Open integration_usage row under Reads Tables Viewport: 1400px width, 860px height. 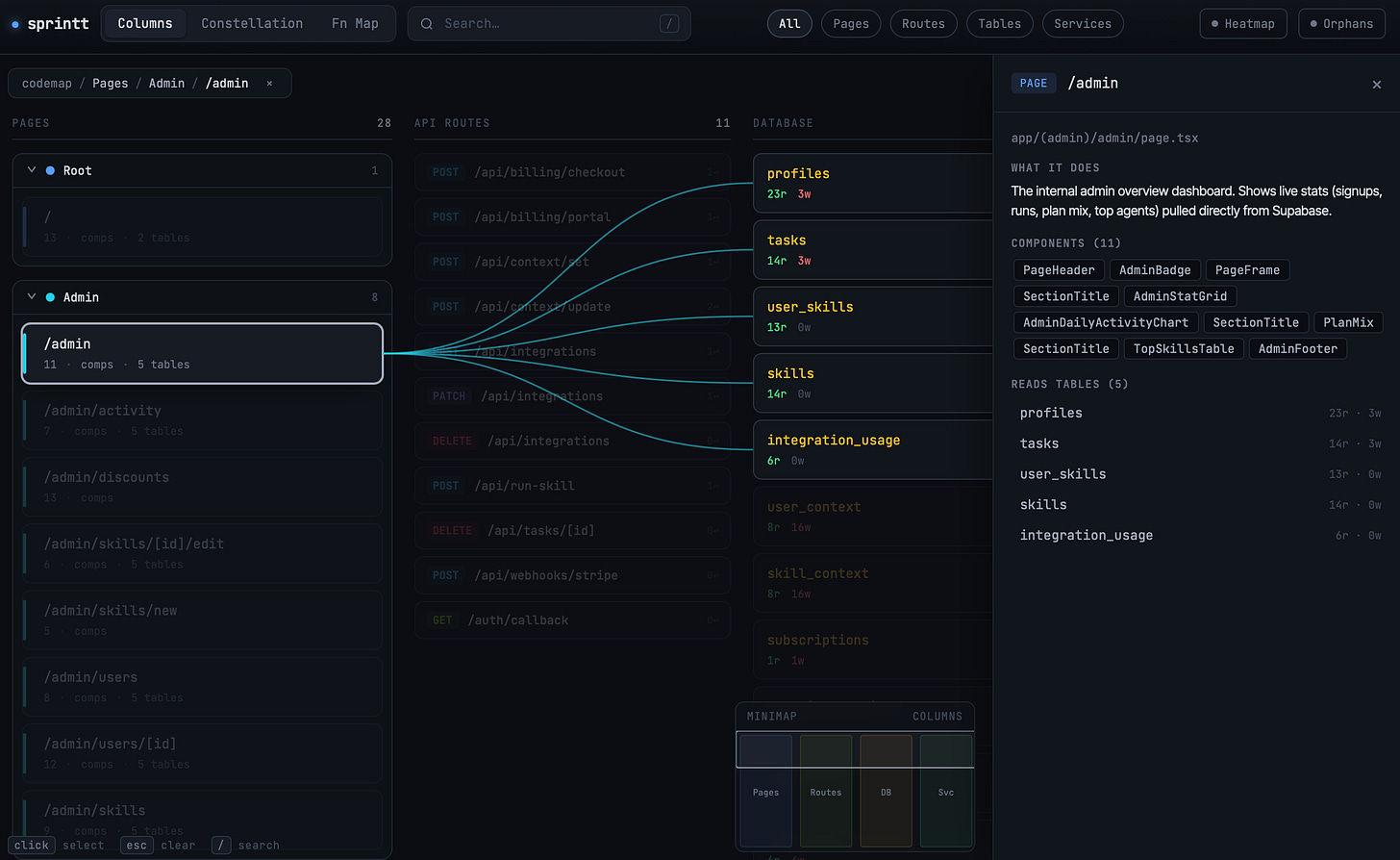[1200, 535]
